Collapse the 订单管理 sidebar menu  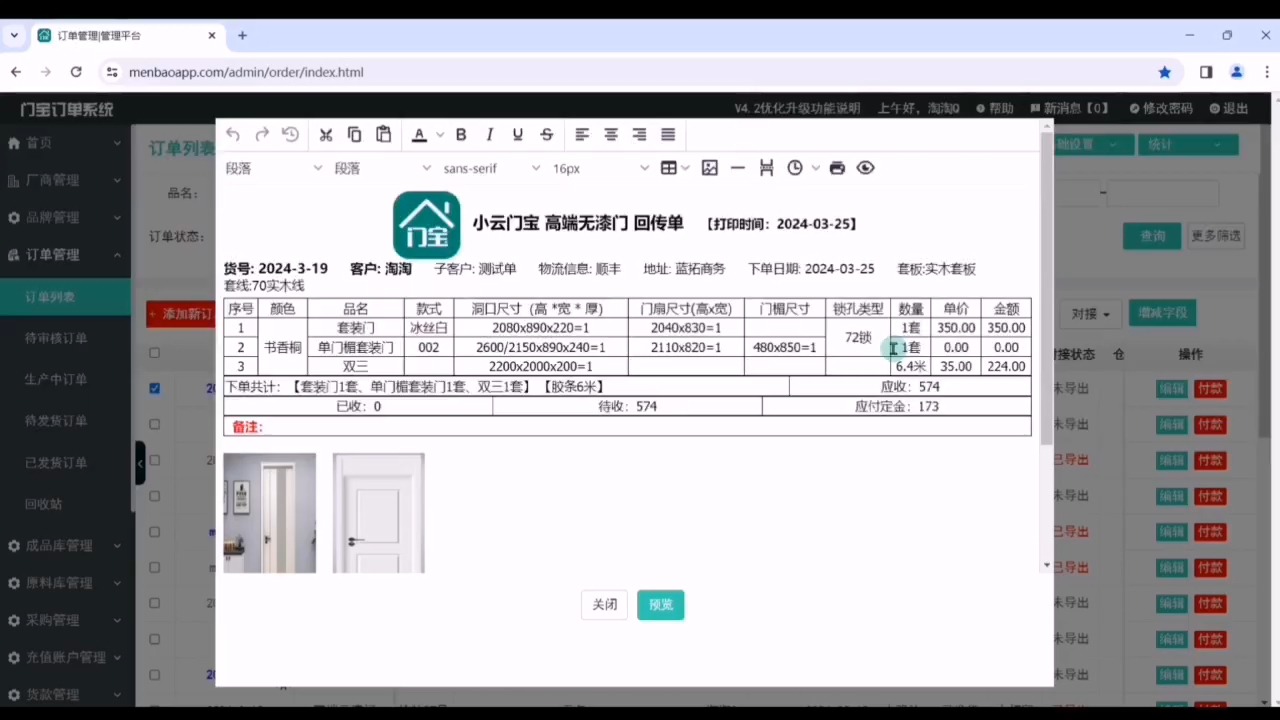pos(65,254)
